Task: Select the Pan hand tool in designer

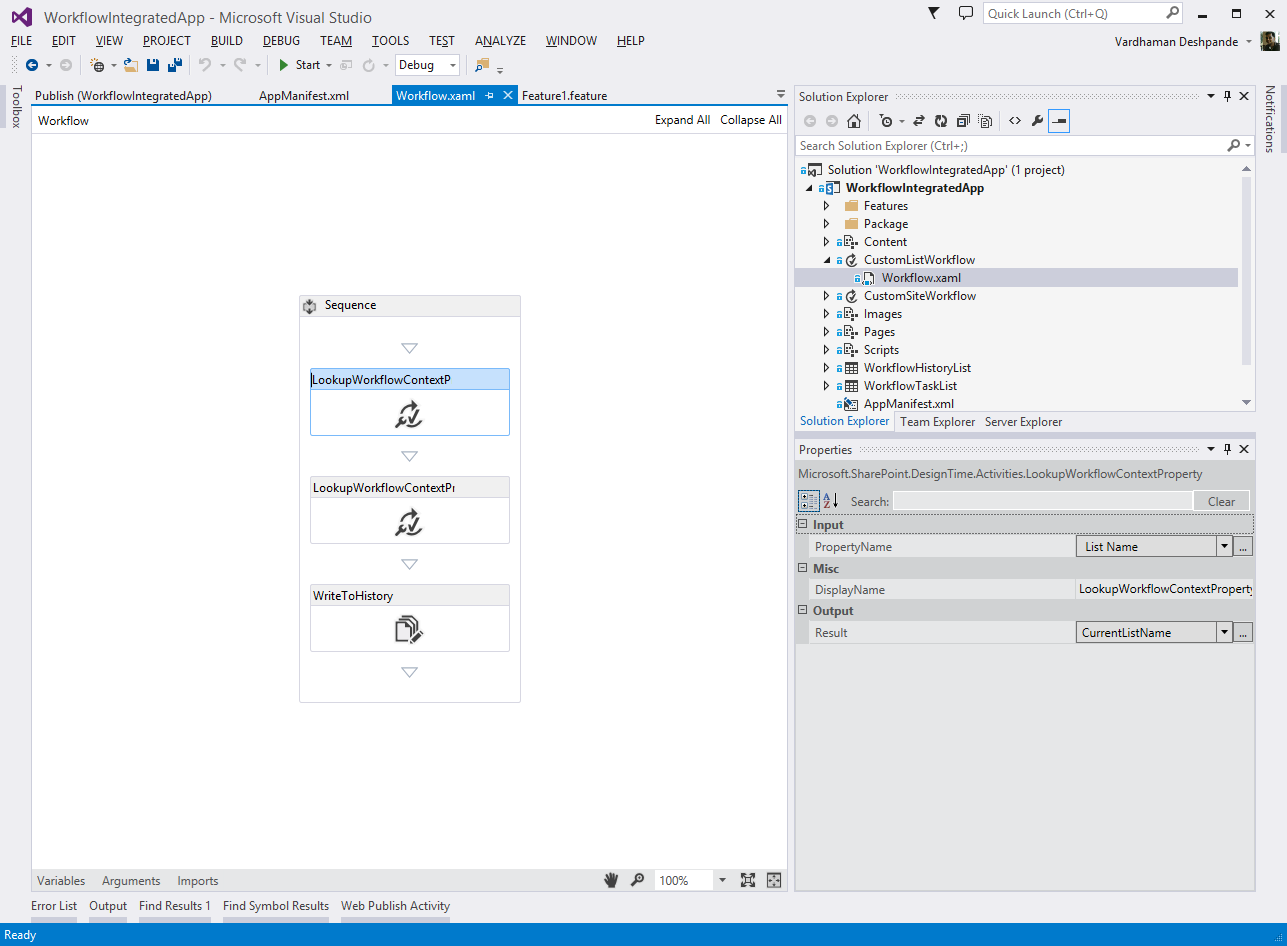Action: [611, 880]
